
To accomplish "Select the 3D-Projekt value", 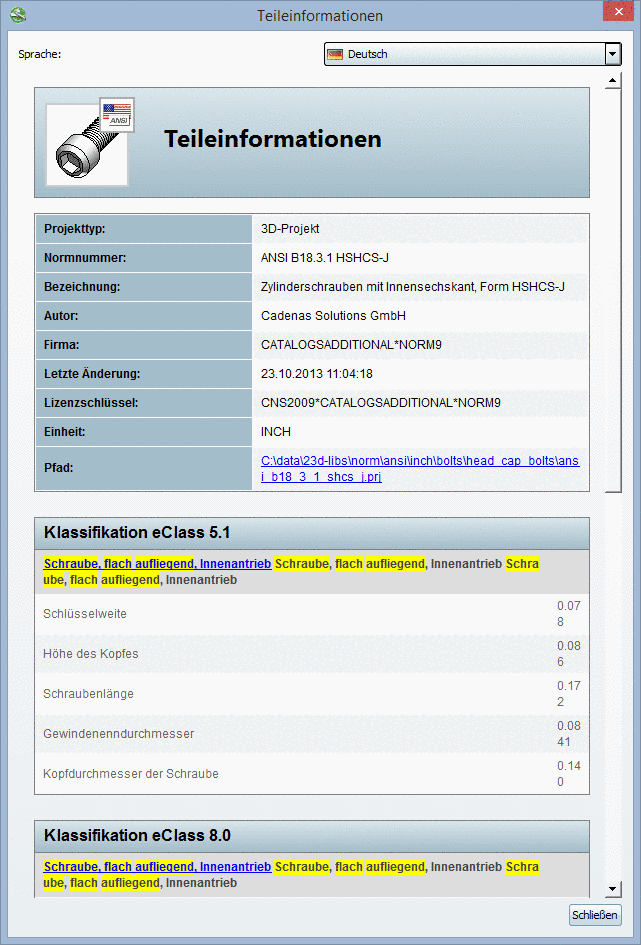I will coord(290,229).
